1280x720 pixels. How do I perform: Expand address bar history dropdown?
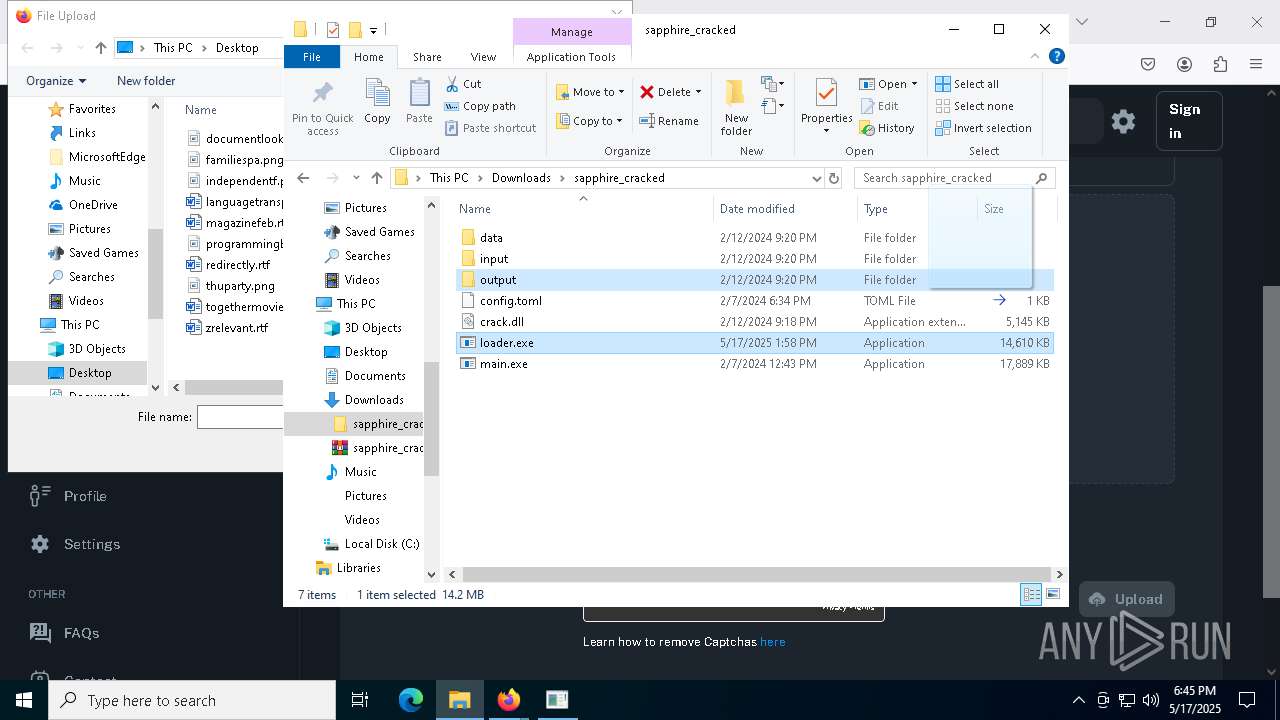(x=816, y=178)
